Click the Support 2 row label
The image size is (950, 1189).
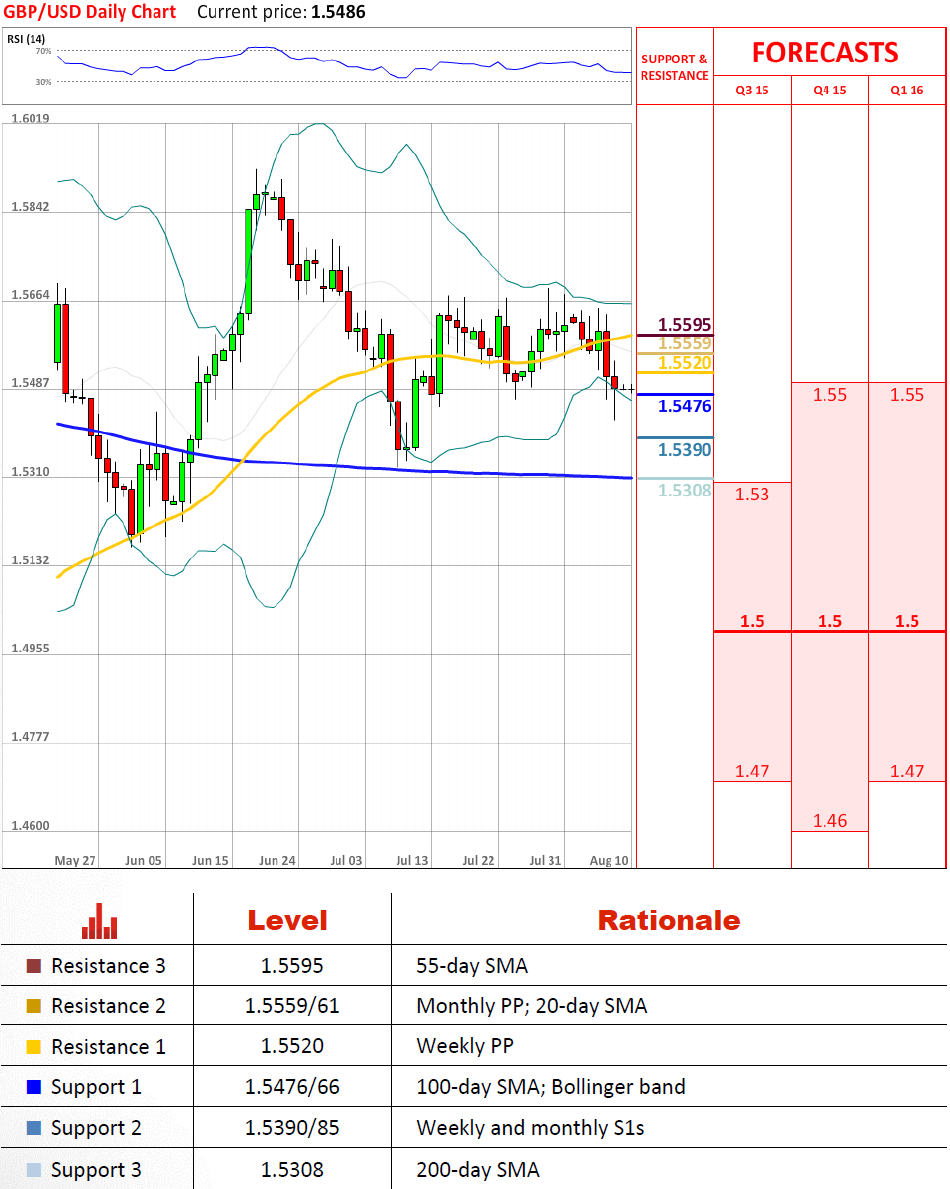[x=96, y=1129]
